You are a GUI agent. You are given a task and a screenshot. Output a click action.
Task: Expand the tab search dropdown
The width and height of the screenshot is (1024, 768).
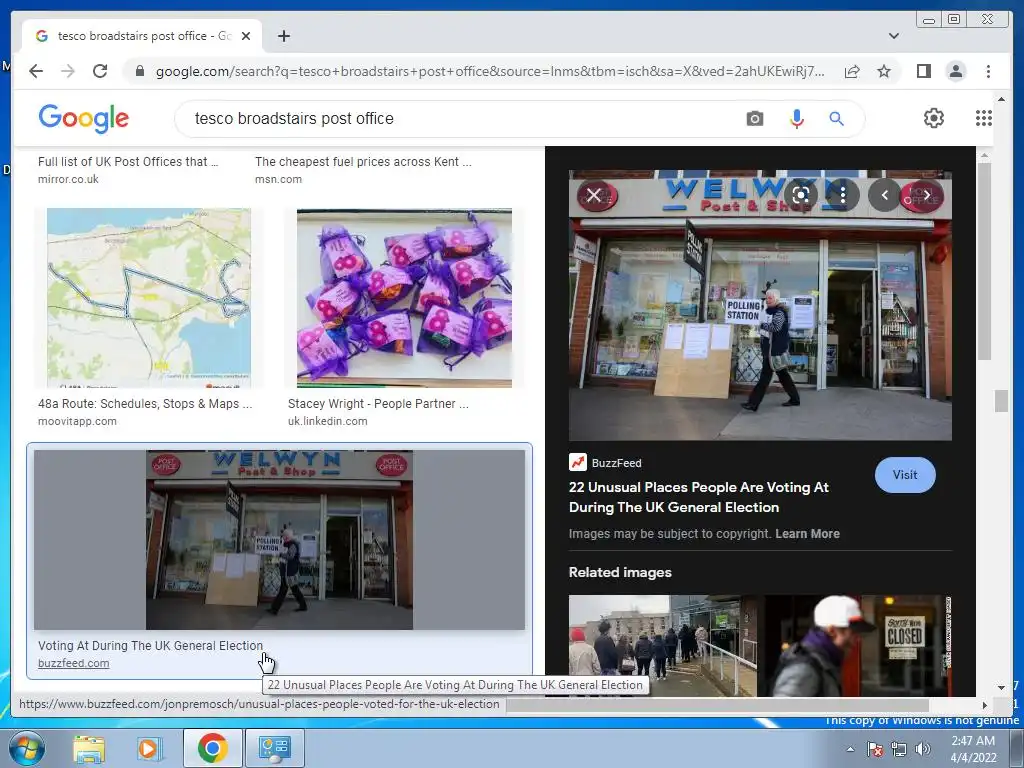click(x=894, y=36)
